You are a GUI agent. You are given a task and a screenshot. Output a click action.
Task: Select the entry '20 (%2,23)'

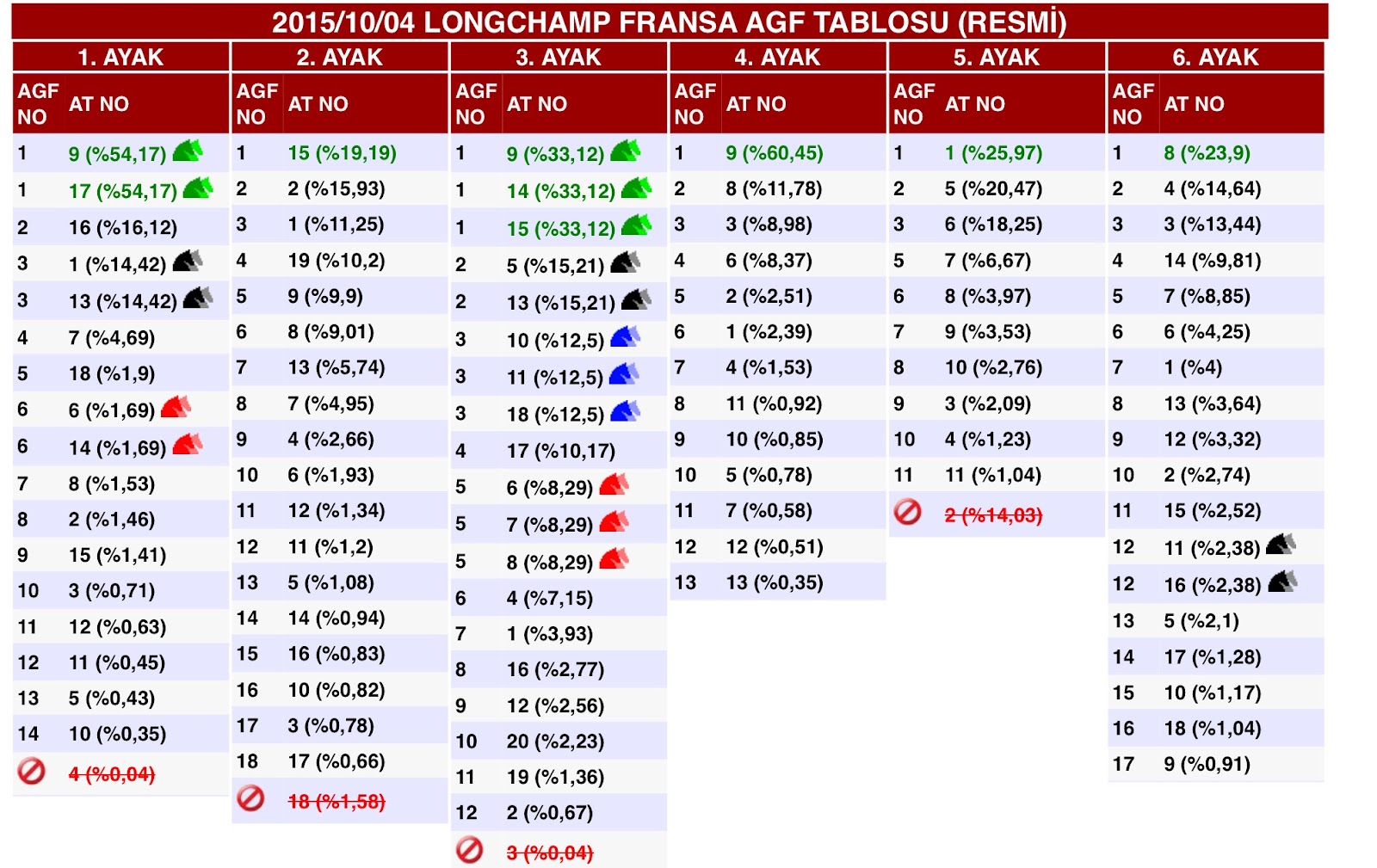point(555,741)
